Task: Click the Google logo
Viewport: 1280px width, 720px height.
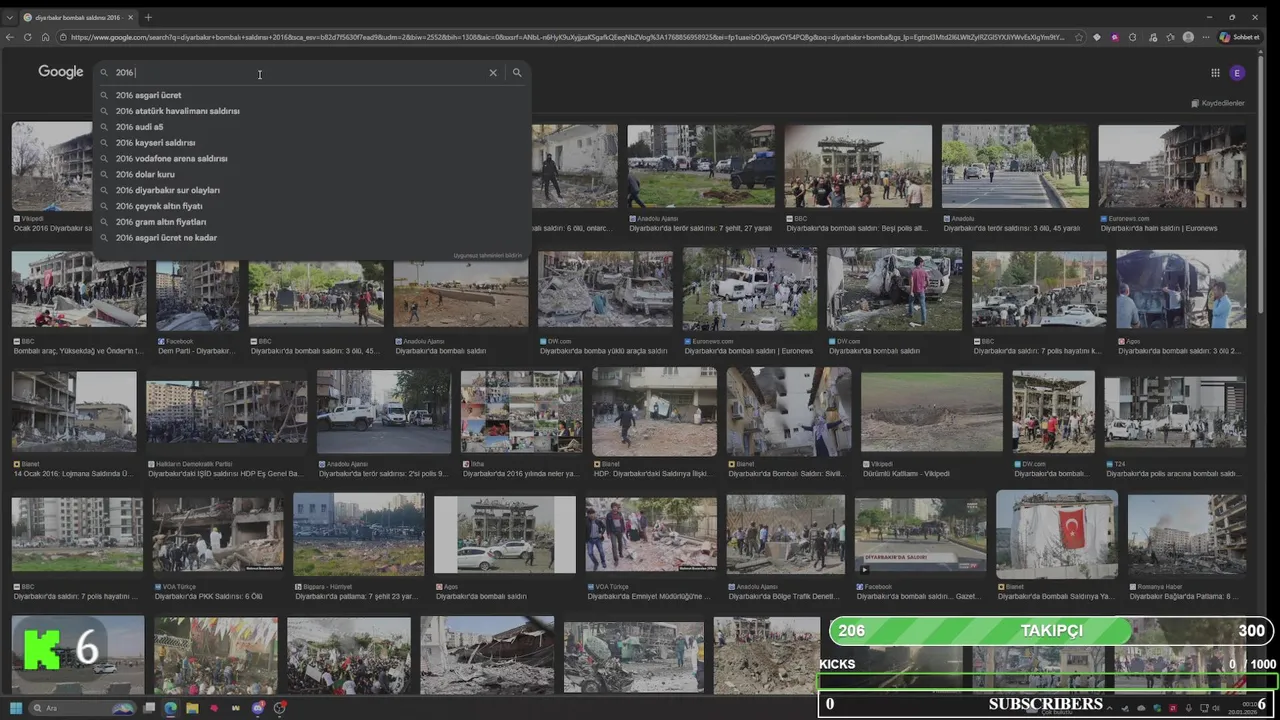Action: tap(61, 72)
